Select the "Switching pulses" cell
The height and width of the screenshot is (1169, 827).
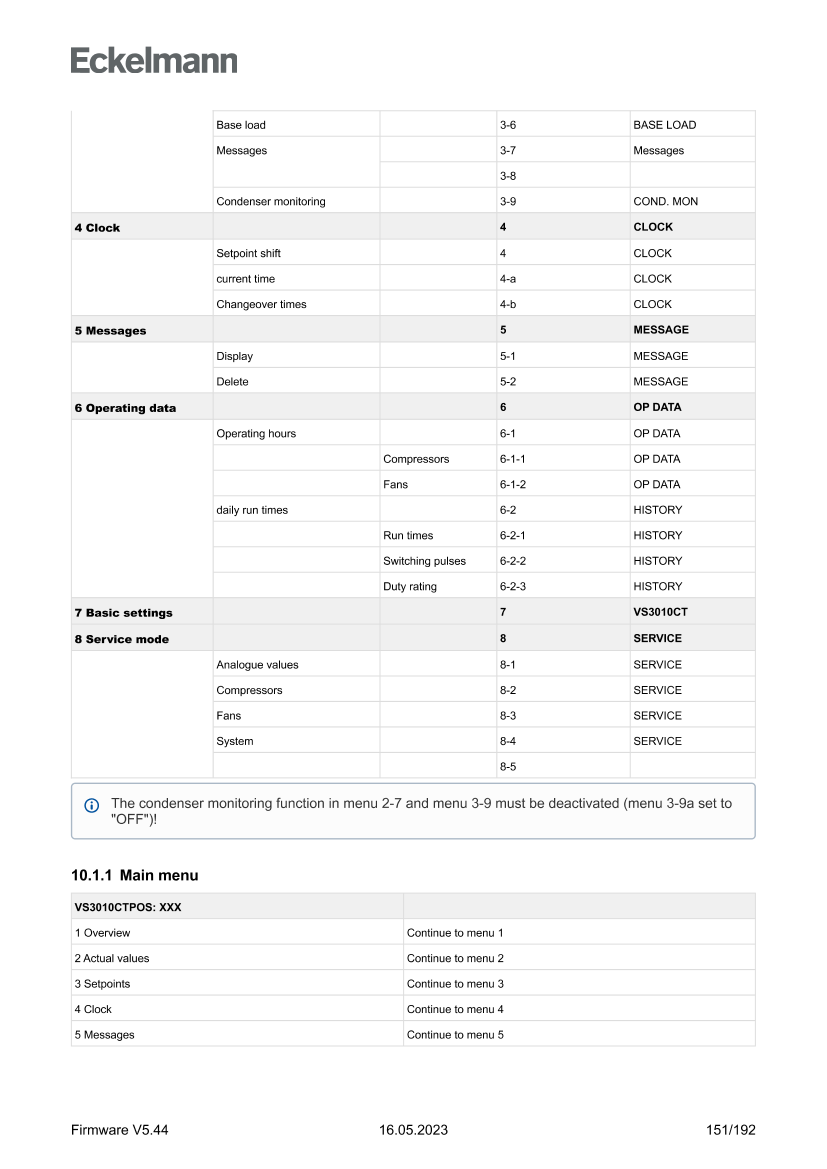click(x=424, y=561)
